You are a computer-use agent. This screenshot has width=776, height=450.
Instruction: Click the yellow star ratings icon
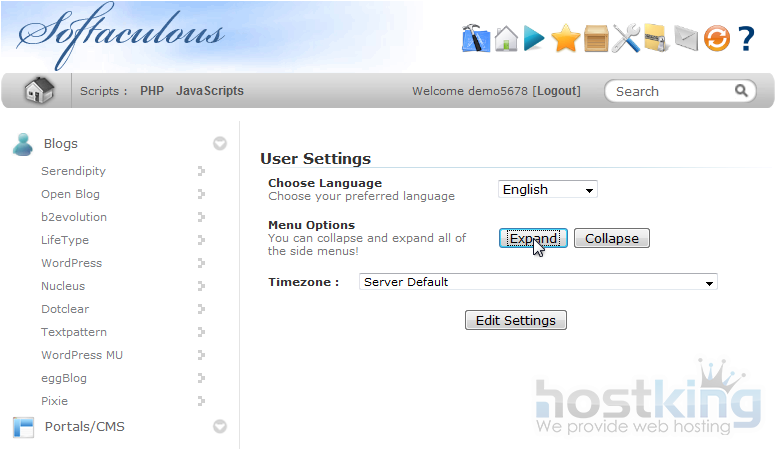tap(565, 39)
